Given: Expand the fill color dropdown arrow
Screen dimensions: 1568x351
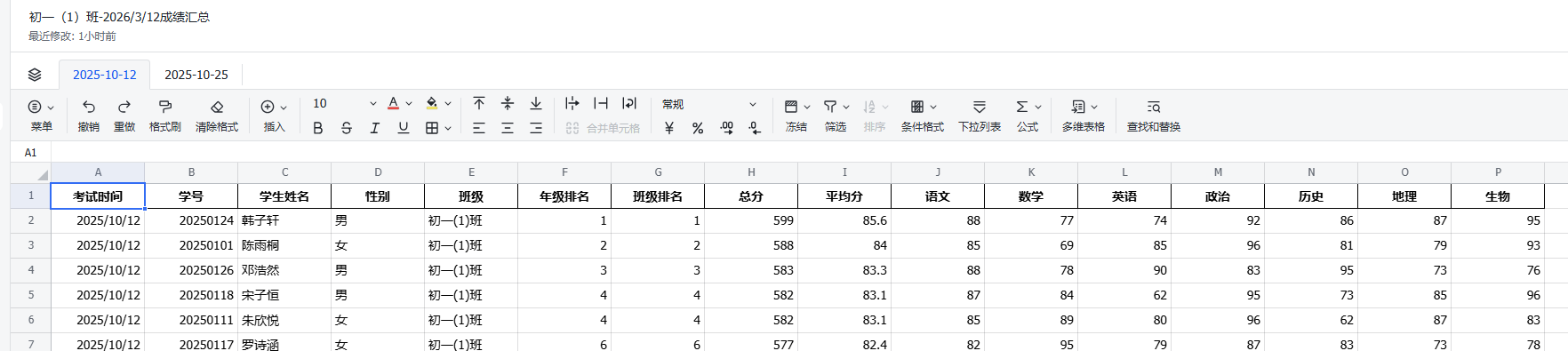Looking at the screenshot, I should tap(448, 104).
